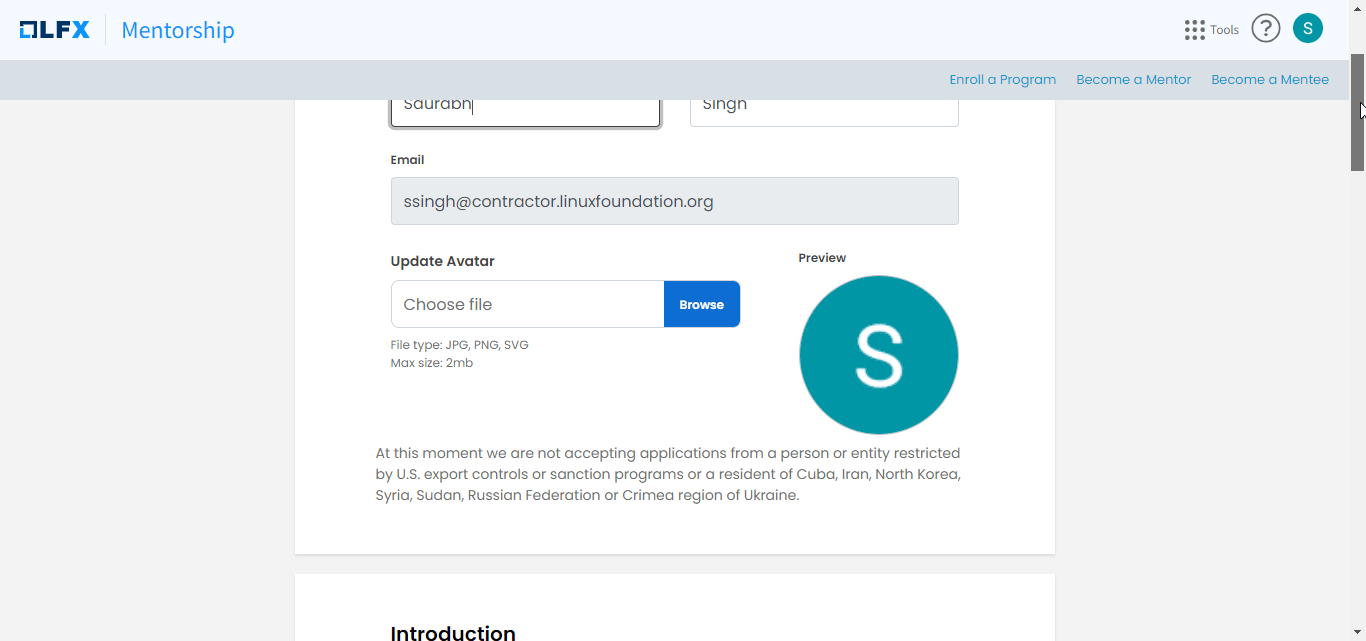Open the Tools grid menu icon
Viewport: 1366px width, 641px height.
[x=1194, y=30]
